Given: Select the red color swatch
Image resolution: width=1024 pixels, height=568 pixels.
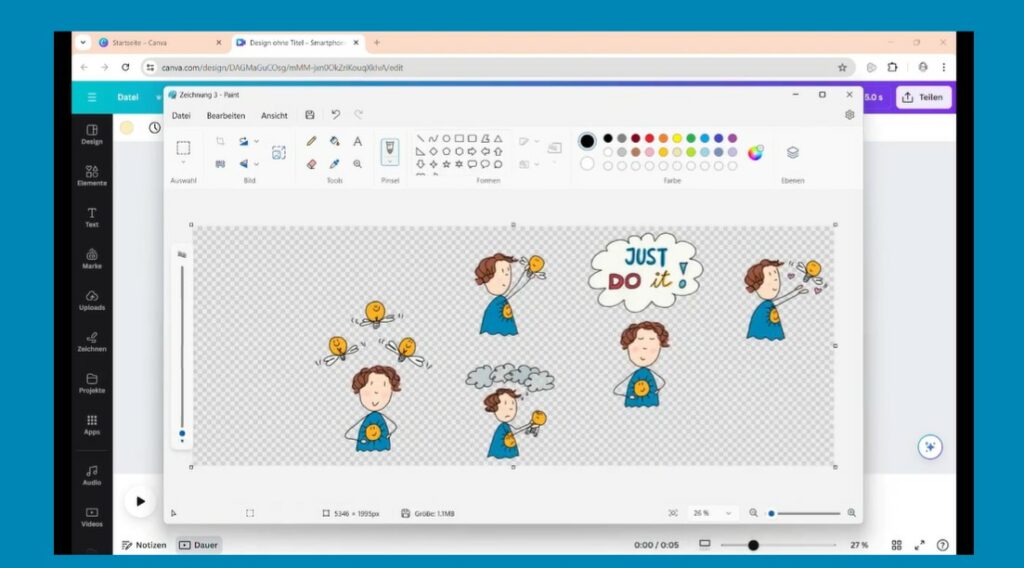Looking at the screenshot, I should tap(649, 138).
